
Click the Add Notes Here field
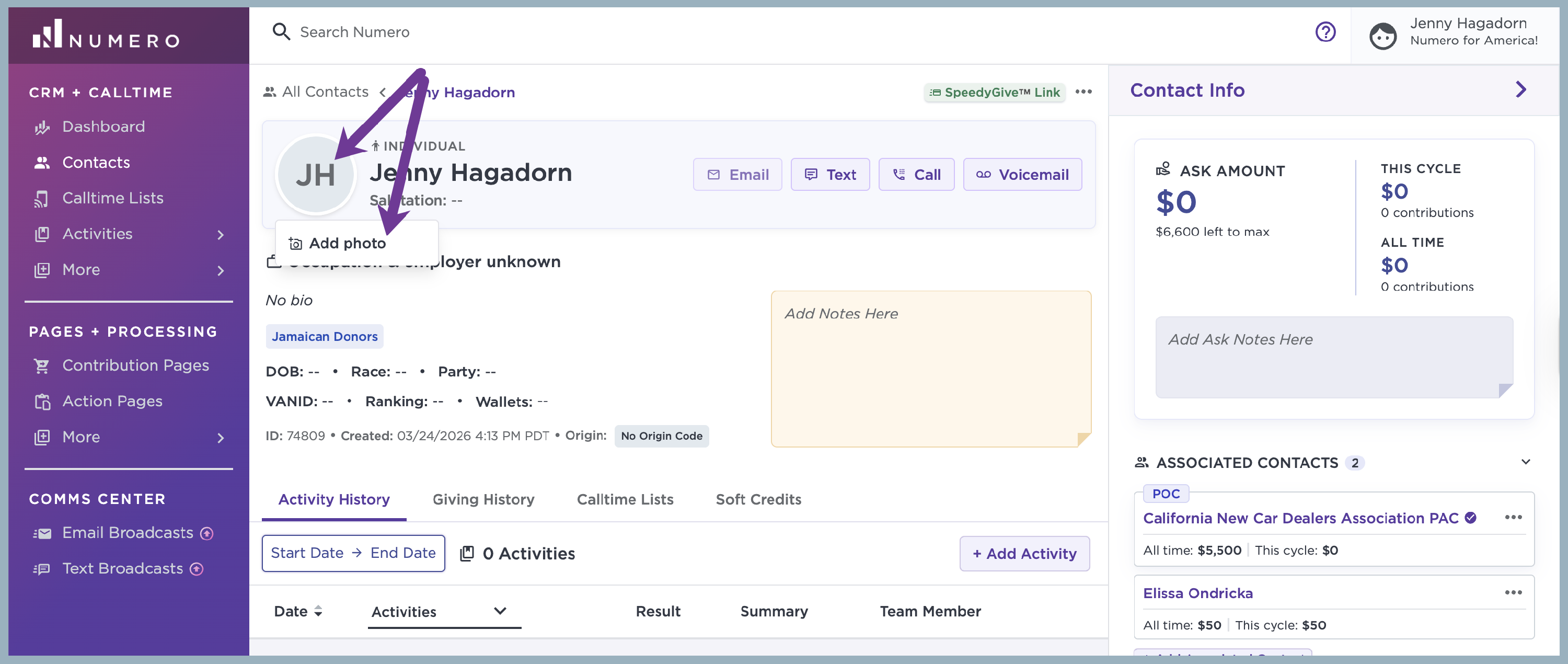click(x=930, y=369)
